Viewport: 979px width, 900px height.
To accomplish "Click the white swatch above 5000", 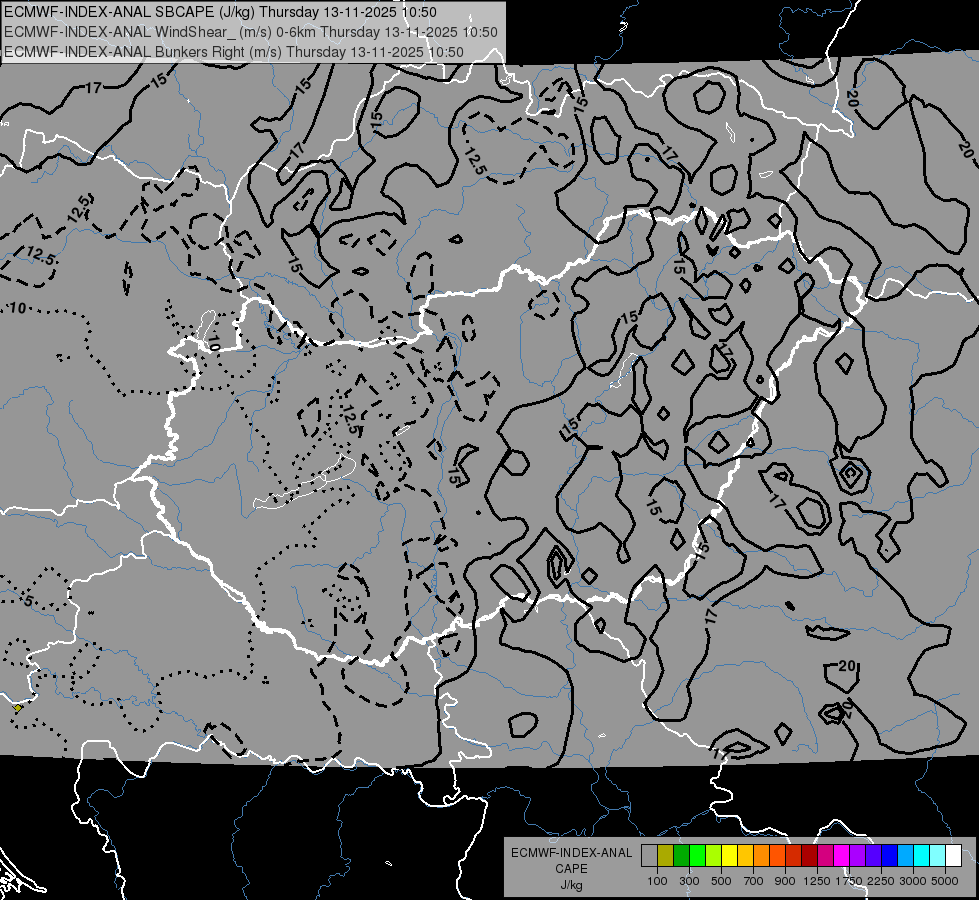I will tap(953, 856).
